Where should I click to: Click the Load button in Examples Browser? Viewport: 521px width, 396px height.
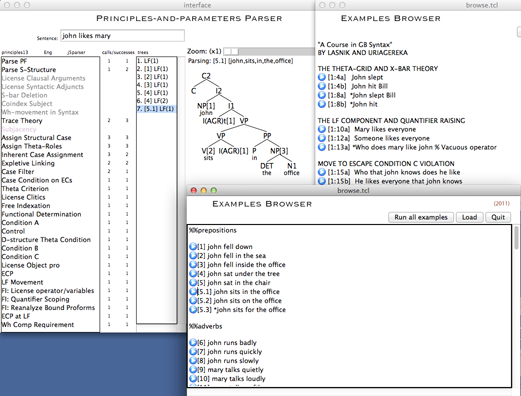point(469,217)
